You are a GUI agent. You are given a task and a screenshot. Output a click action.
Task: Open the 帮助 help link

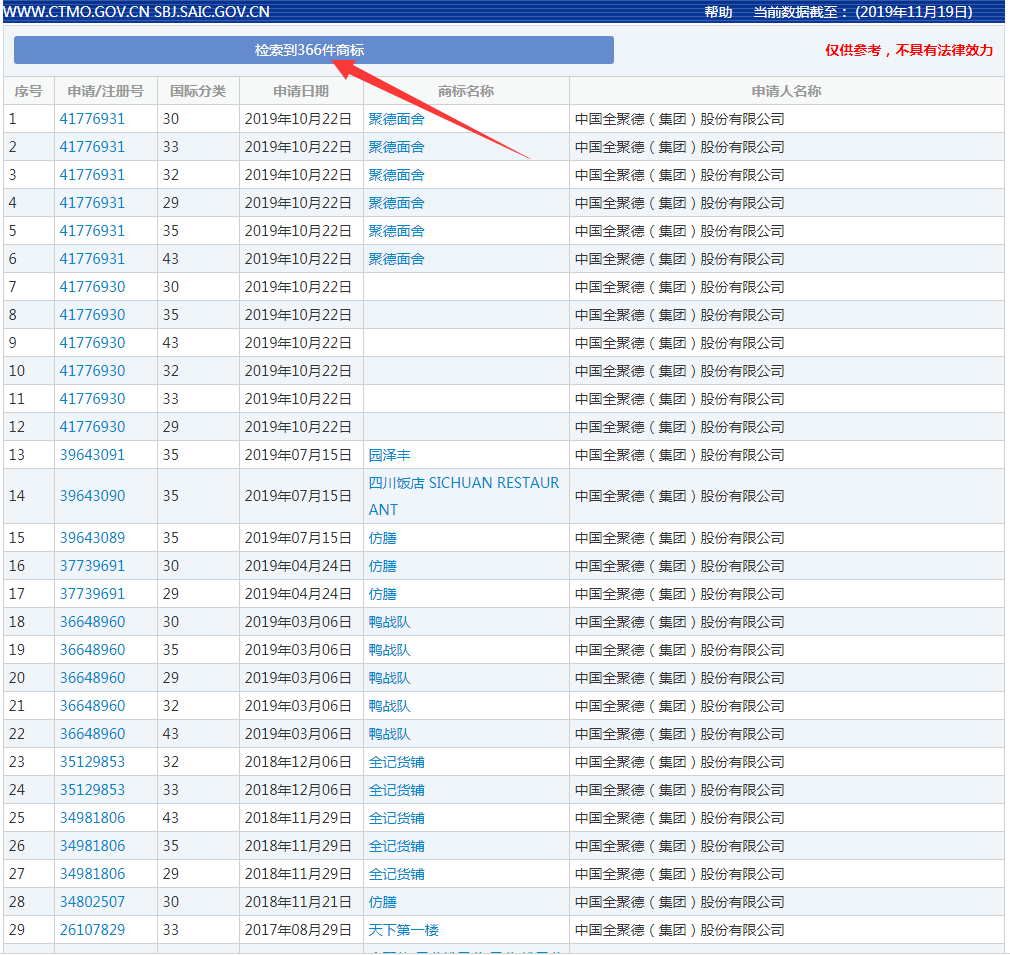pyautogui.click(x=718, y=12)
